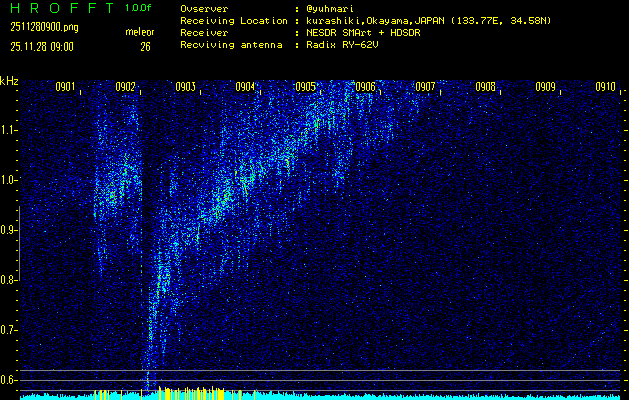629x400 pixels.
Task: Click the 0.9 kHz frequency label
Action: [x=9, y=230]
